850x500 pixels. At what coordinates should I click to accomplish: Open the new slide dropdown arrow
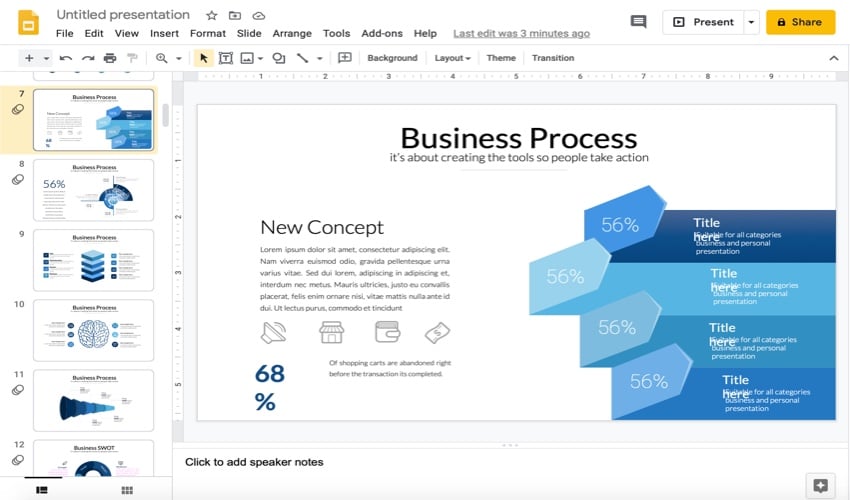(46, 58)
